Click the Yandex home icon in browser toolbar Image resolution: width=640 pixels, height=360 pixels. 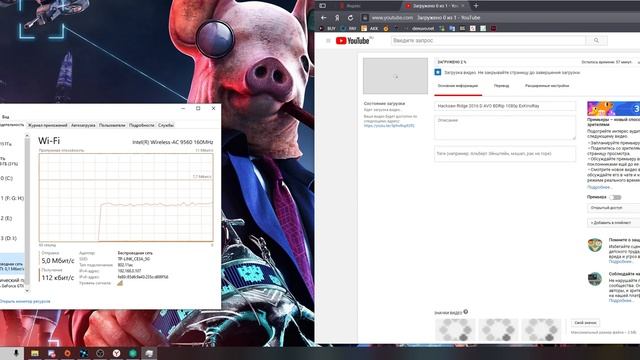click(x=337, y=18)
